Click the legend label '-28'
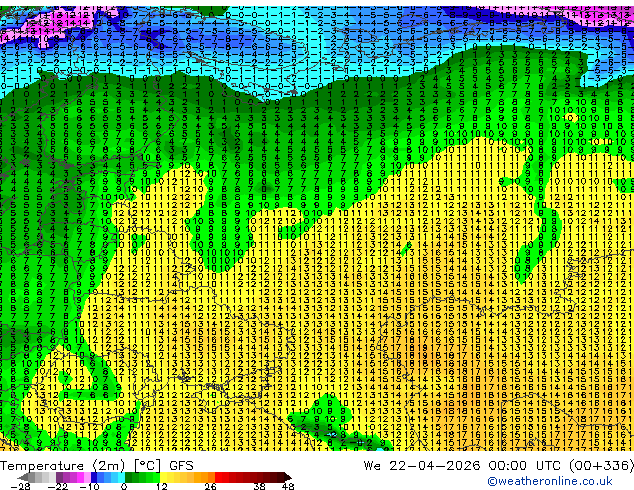Viewport: 634px width, 490px height. [20, 486]
